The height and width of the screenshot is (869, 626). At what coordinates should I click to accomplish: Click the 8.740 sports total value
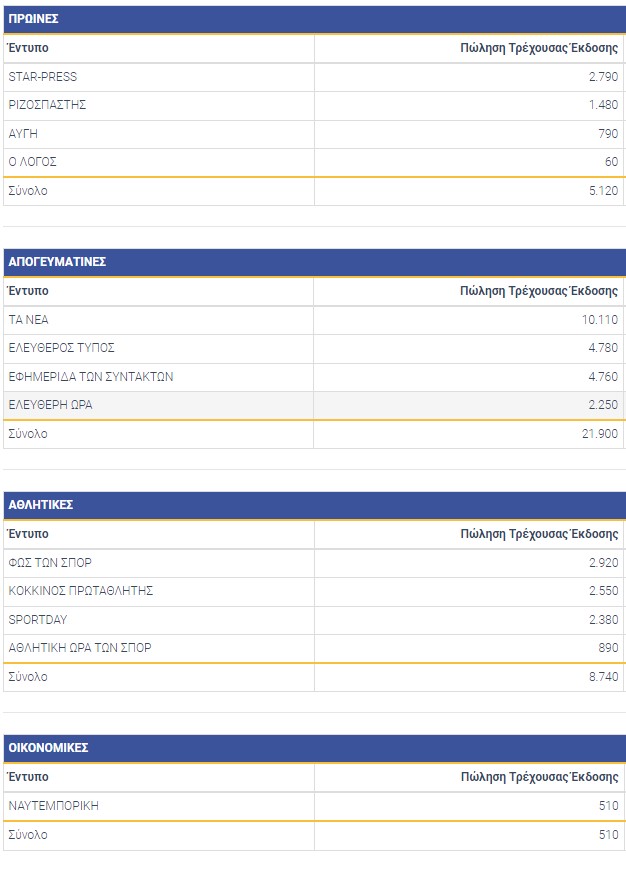coord(603,677)
